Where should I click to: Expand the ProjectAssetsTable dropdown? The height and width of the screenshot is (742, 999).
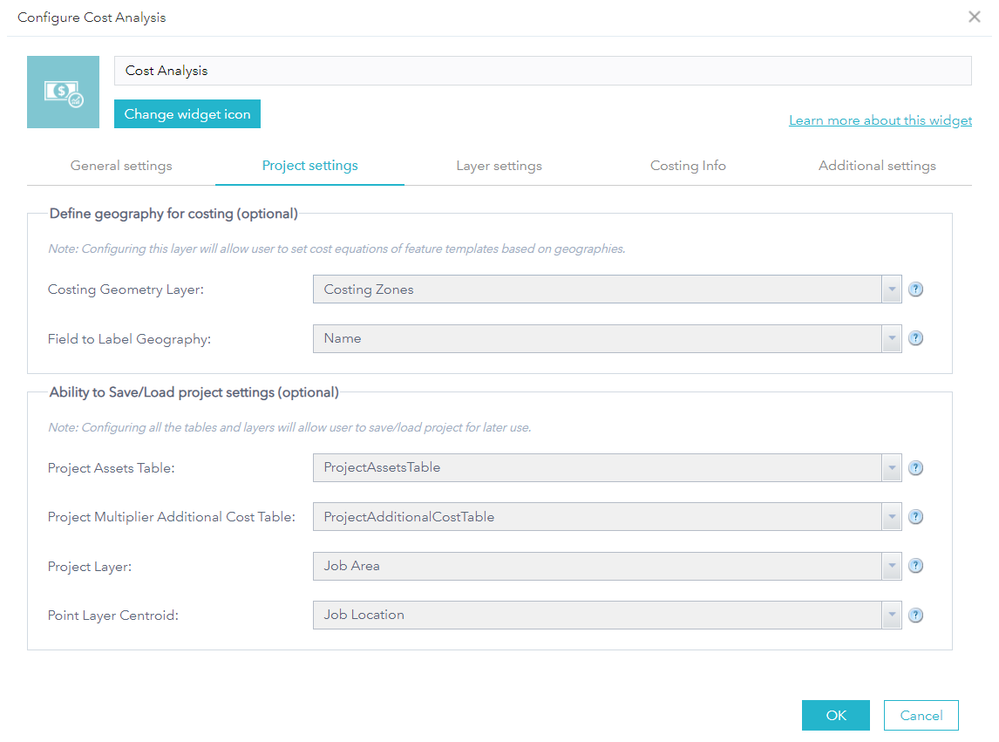point(891,468)
